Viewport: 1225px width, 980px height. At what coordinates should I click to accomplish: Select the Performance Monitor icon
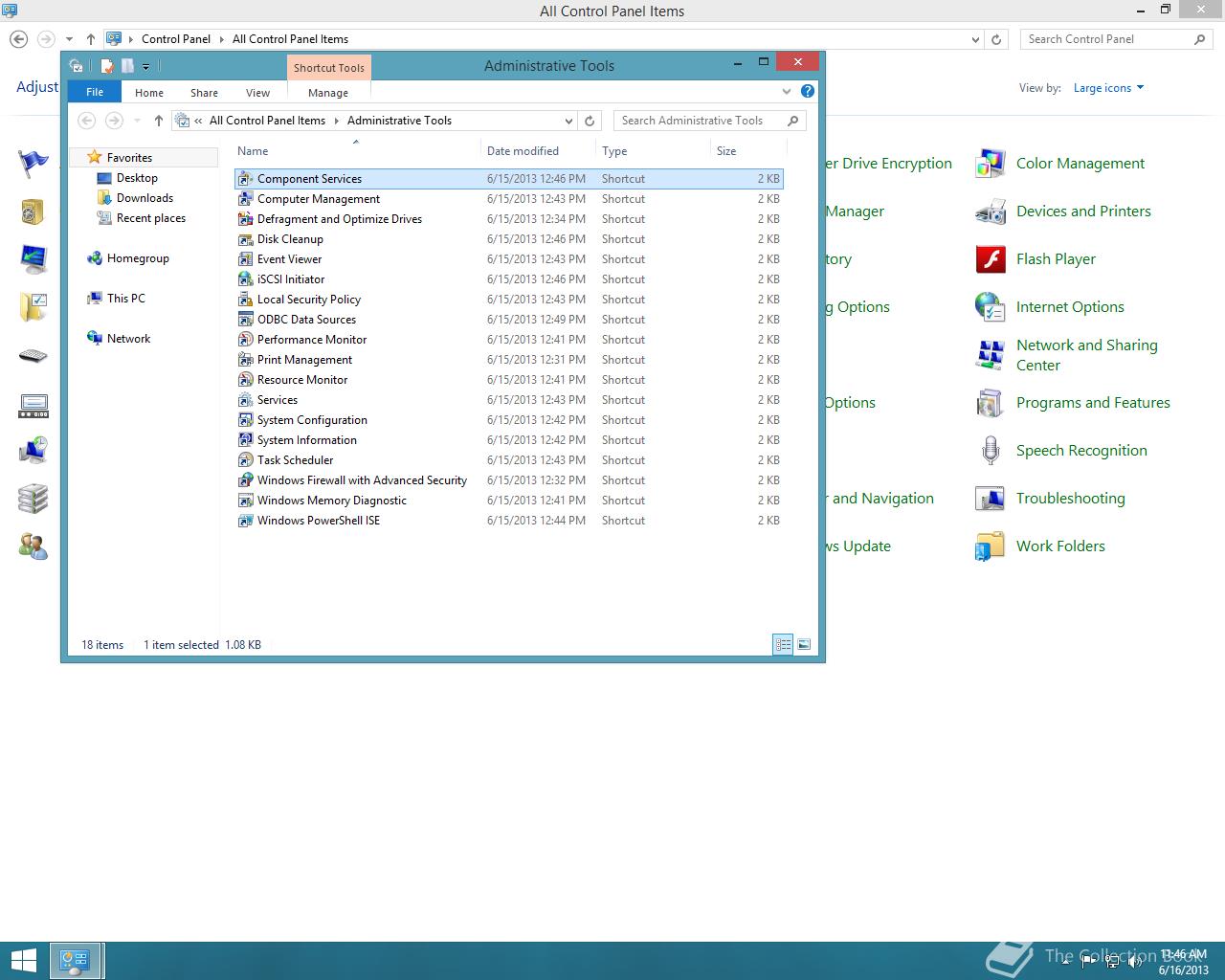[245, 340]
